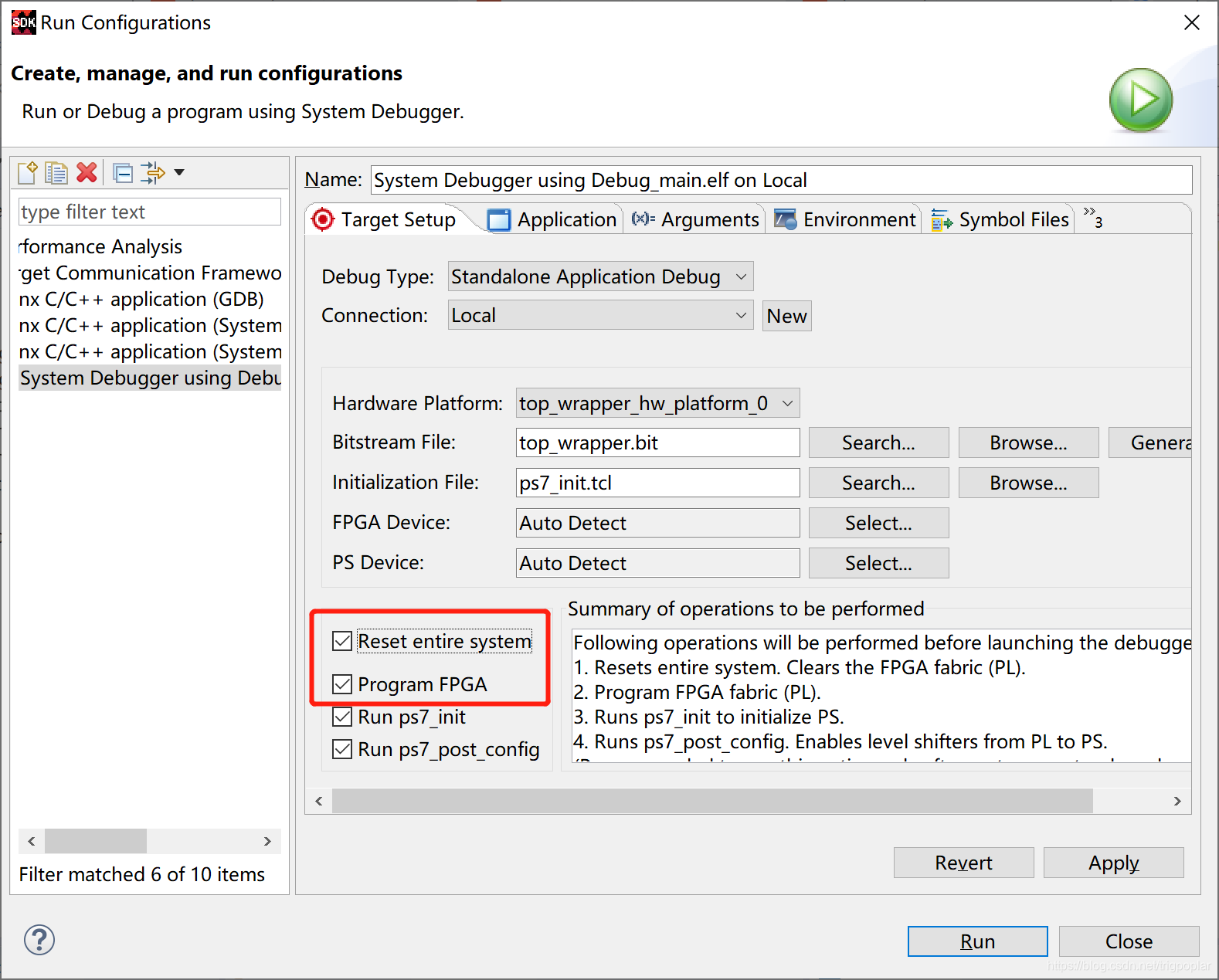Viewport: 1219px width, 980px height.
Task: Click the configuration tree horizontal scrollbar thumb
Action: pyautogui.click(x=96, y=841)
